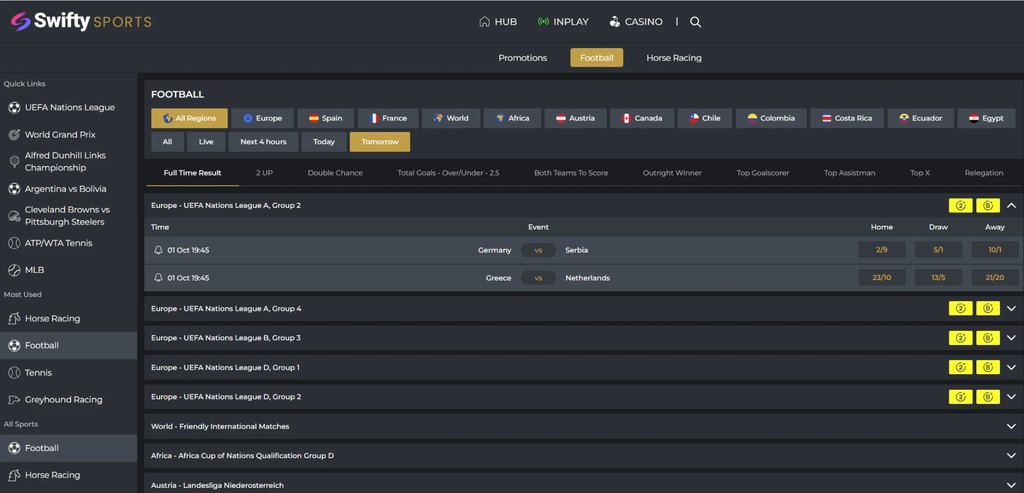Image resolution: width=1024 pixels, height=493 pixels.
Task: Go to INPLAY in top navigation
Action: click(x=563, y=22)
